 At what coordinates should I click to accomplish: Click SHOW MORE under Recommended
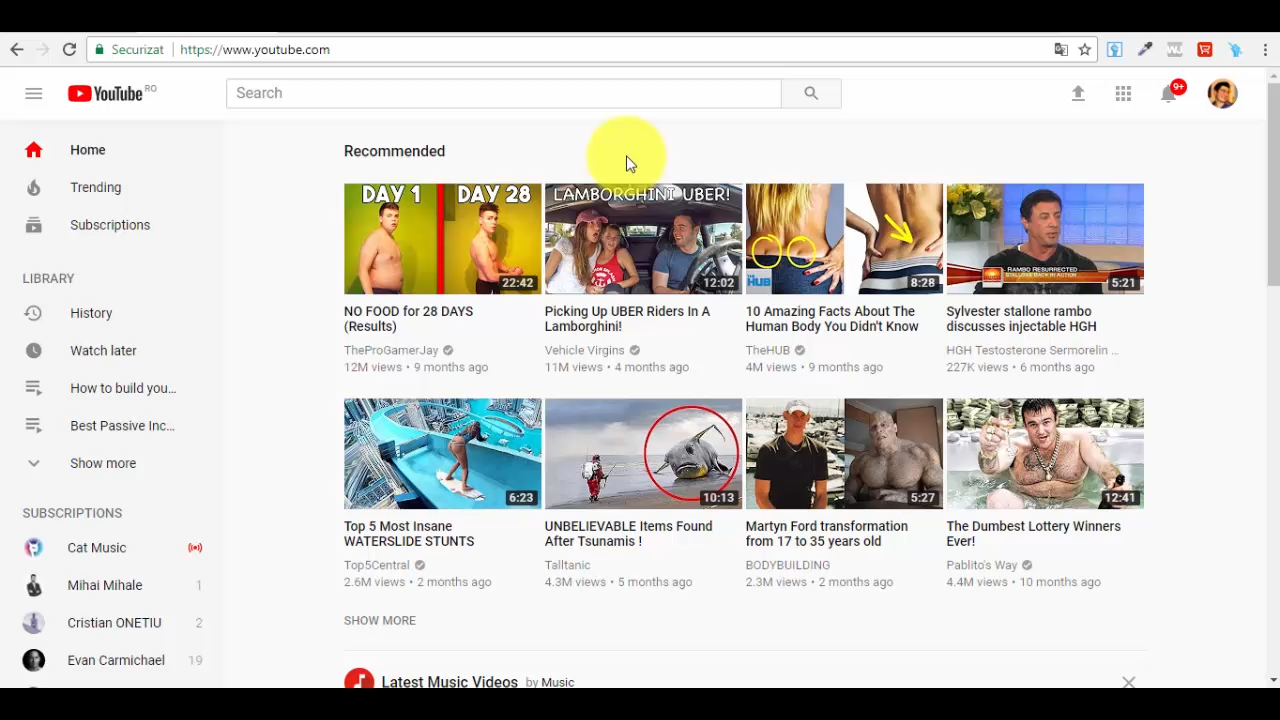point(380,620)
